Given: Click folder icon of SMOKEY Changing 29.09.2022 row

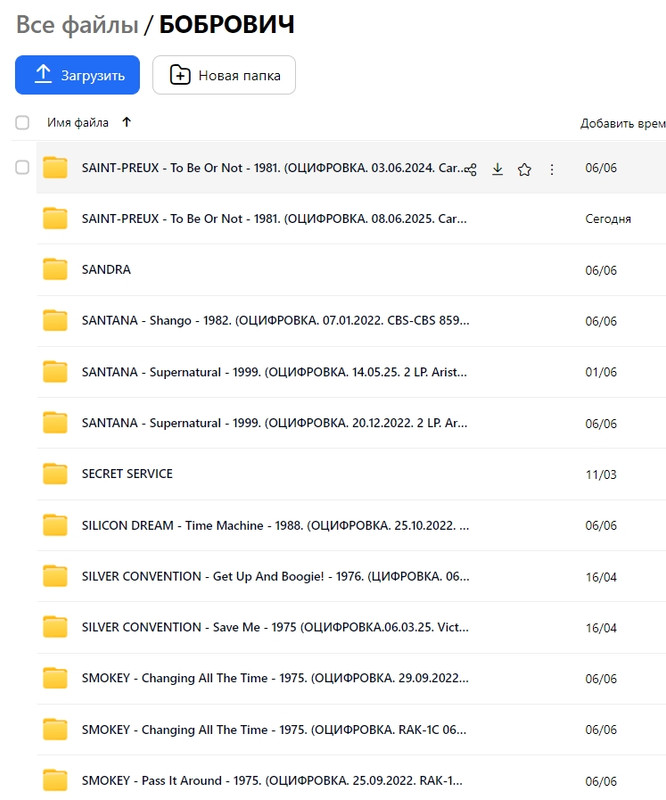Looking at the screenshot, I should tap(55, 678).
